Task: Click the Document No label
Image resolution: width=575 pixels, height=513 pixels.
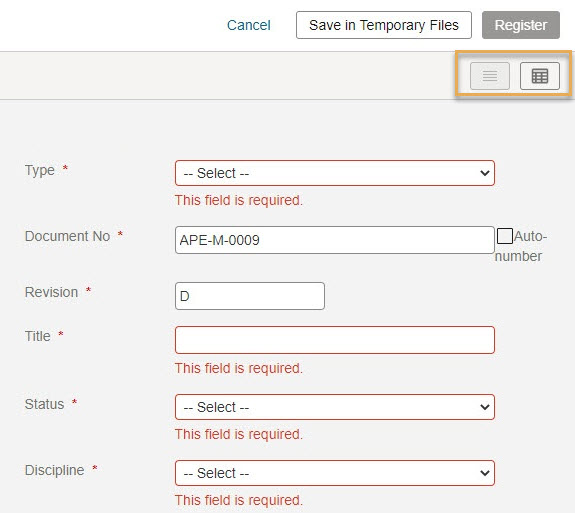Action: (67, 236)
